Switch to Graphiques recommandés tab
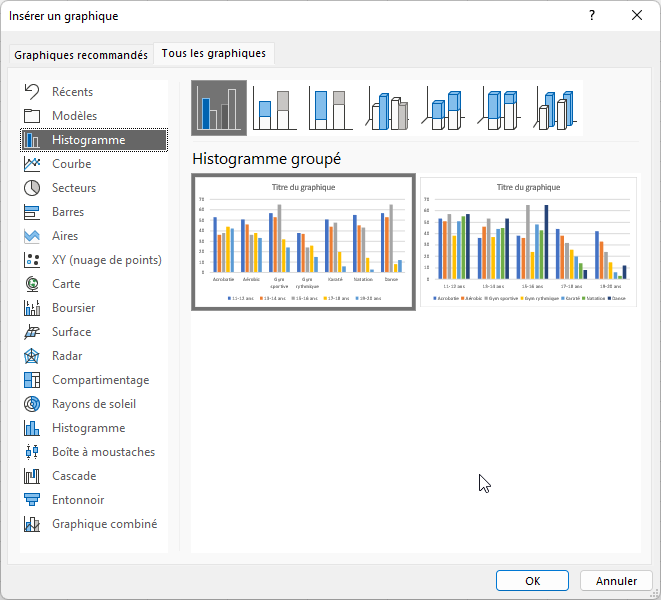661x600 pixels. coord(81,54)
